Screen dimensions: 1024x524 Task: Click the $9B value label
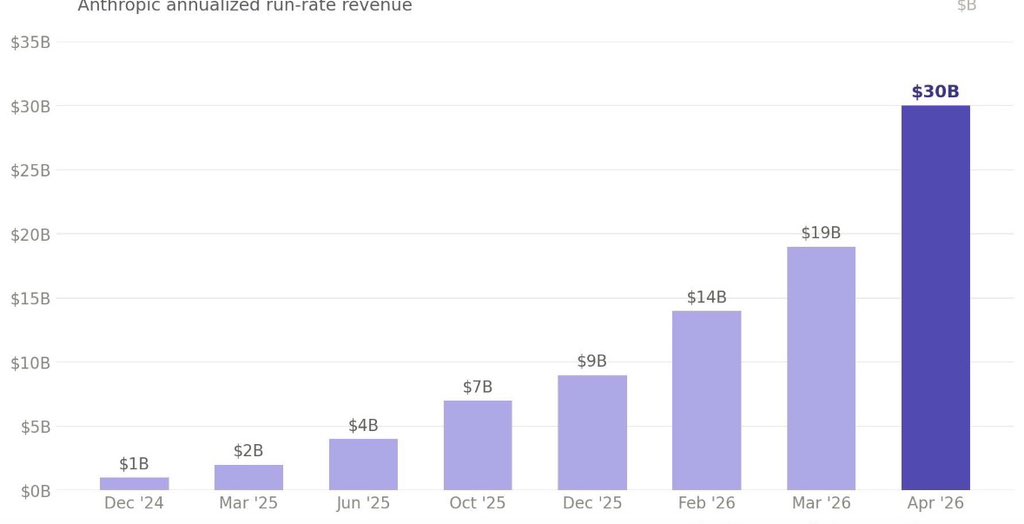[592, 361]
